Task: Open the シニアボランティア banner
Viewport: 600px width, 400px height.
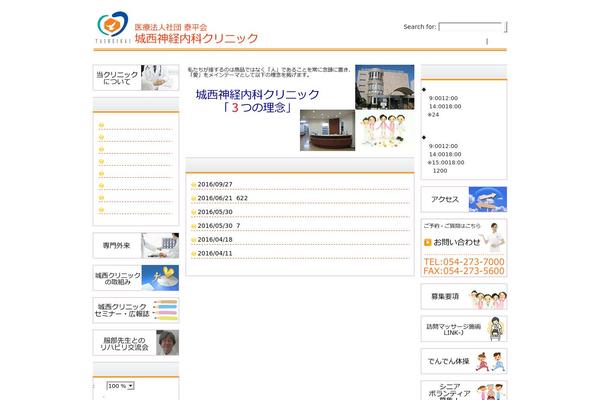Action: pyautogui.click(x=464, y=391)
